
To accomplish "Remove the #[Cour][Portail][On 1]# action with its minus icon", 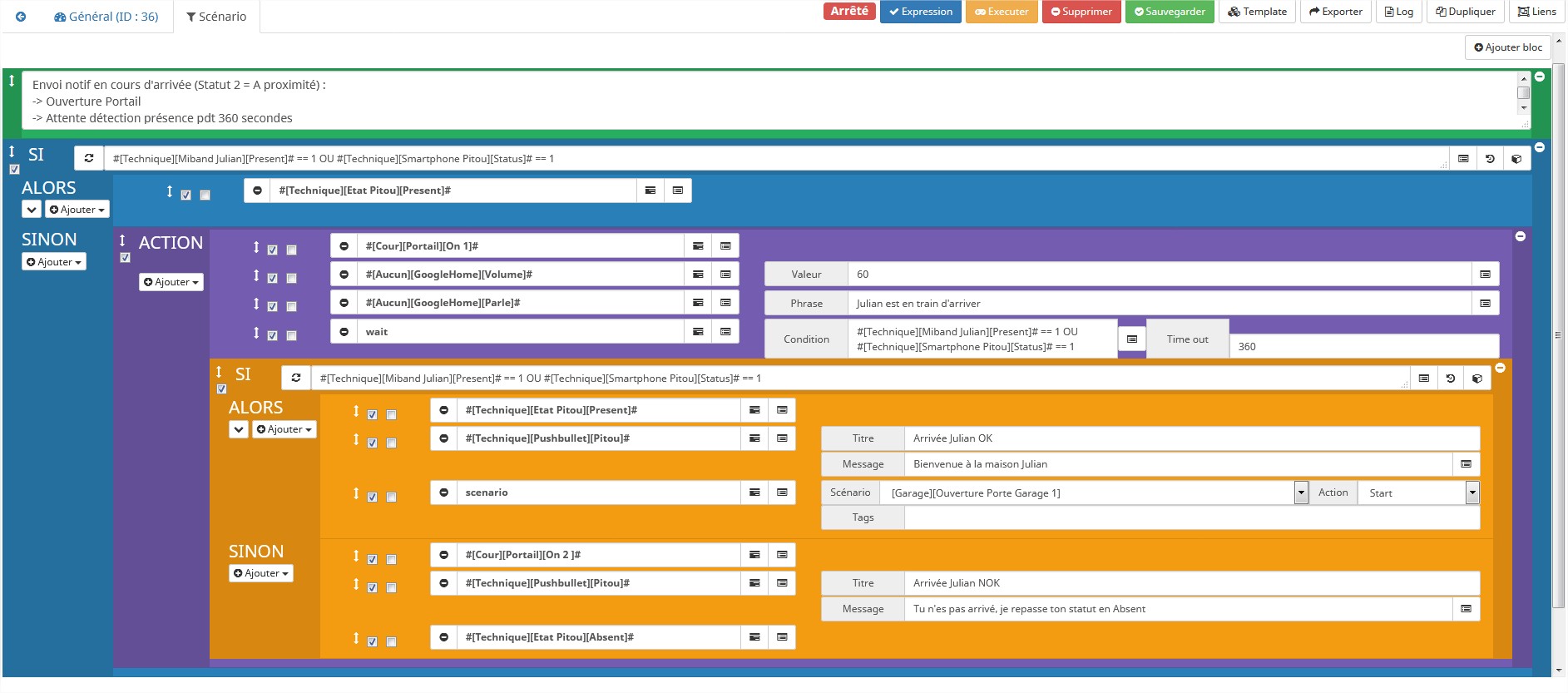I will click(x=344, y=246).
